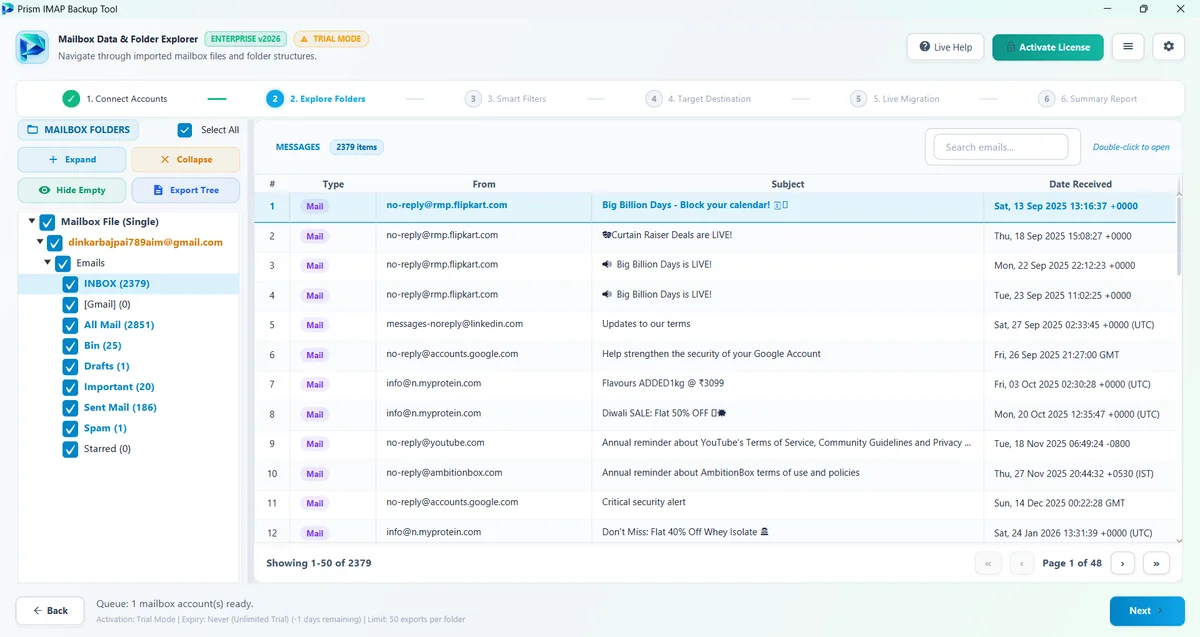Click Hide Empty button
Viewport: 1200px width, 637px height.
72,190
